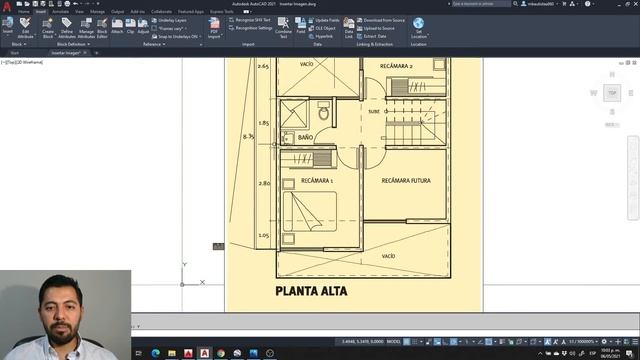
Task: Click the Plot printer icon in Quick Access
Action: 67,4
